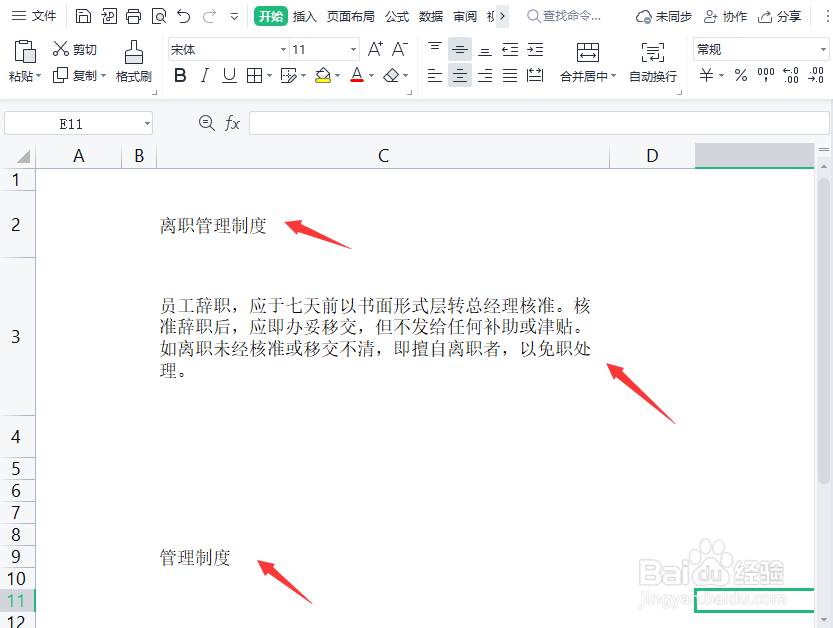This screenshot has height=628, width=833.
Task: Apply percent (%) number format
Action: coord(739,75)
